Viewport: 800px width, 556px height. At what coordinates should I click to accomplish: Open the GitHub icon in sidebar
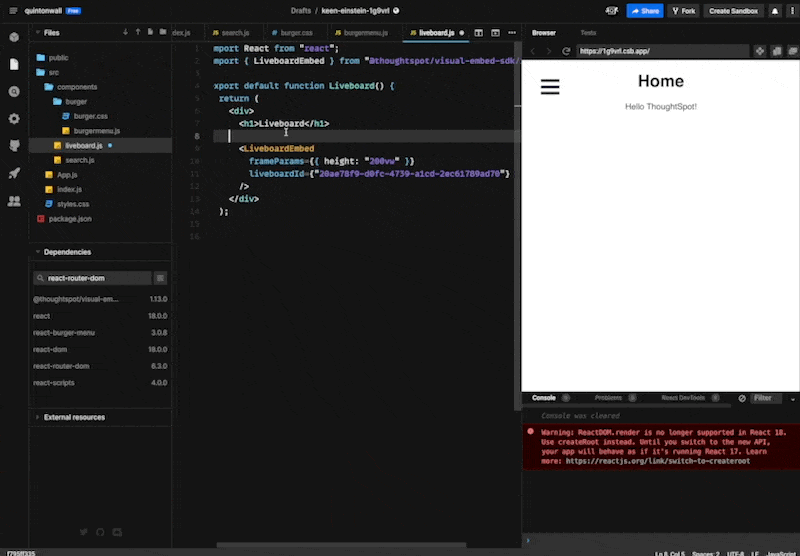(14, 146)
